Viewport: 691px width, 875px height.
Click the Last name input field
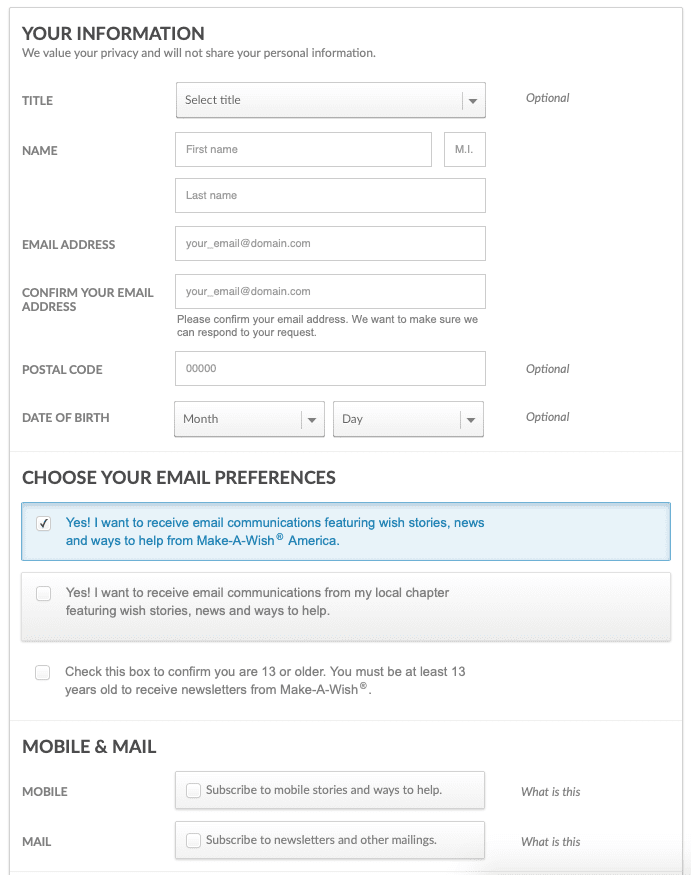[x=330, y=194]
